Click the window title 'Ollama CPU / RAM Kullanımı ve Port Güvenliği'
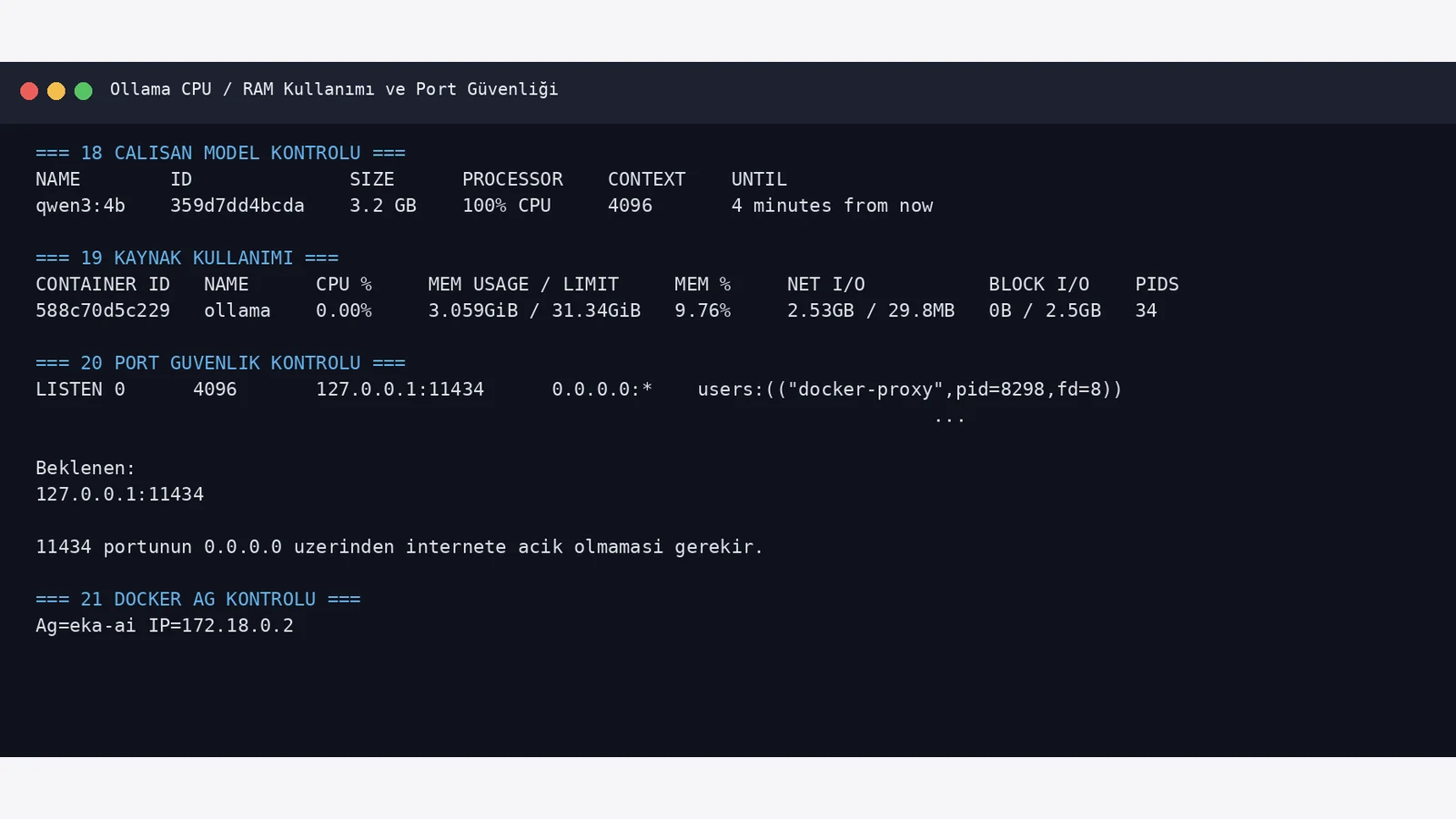 (x=334, y=89)
